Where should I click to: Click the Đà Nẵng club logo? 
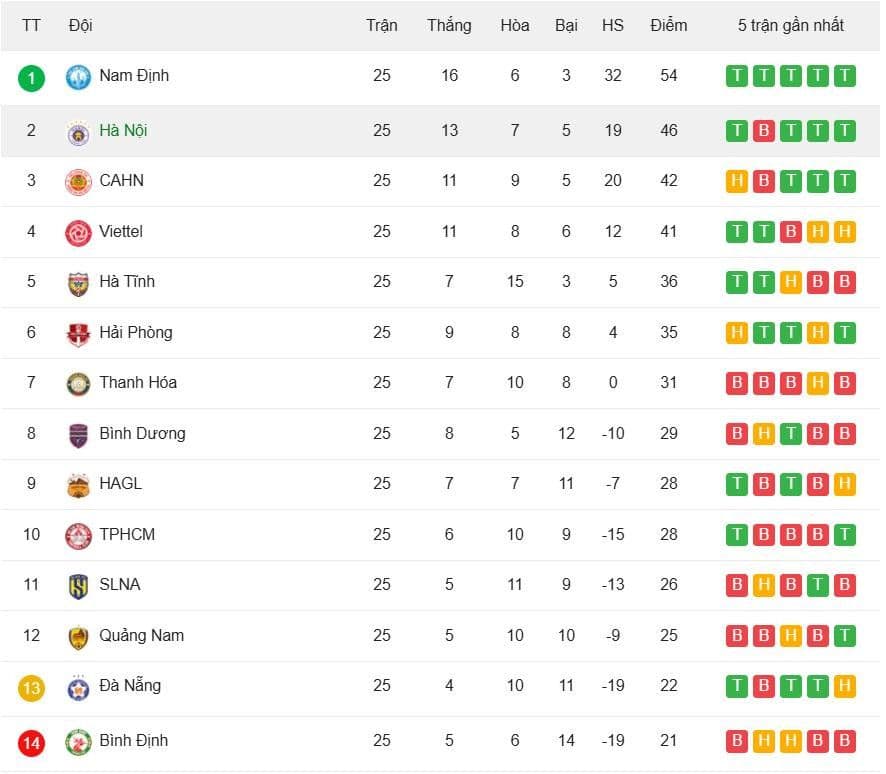(78, 688)
